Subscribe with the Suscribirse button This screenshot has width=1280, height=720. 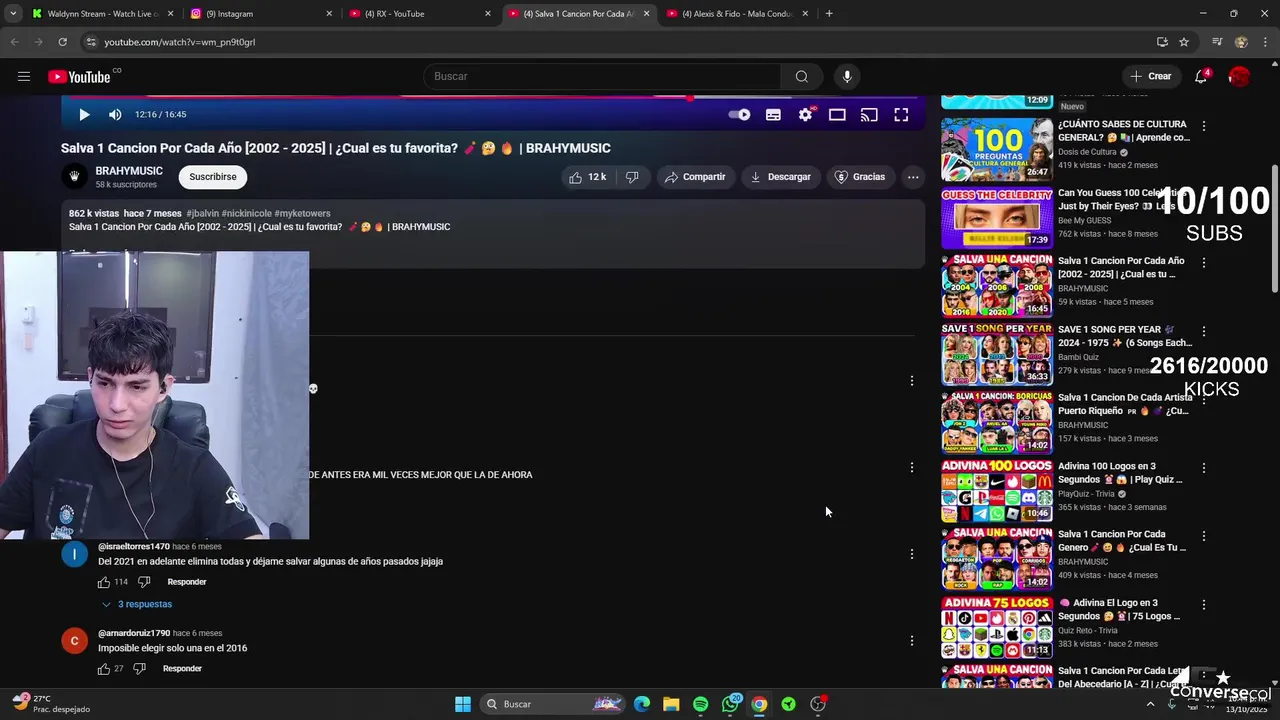point(213,177)
